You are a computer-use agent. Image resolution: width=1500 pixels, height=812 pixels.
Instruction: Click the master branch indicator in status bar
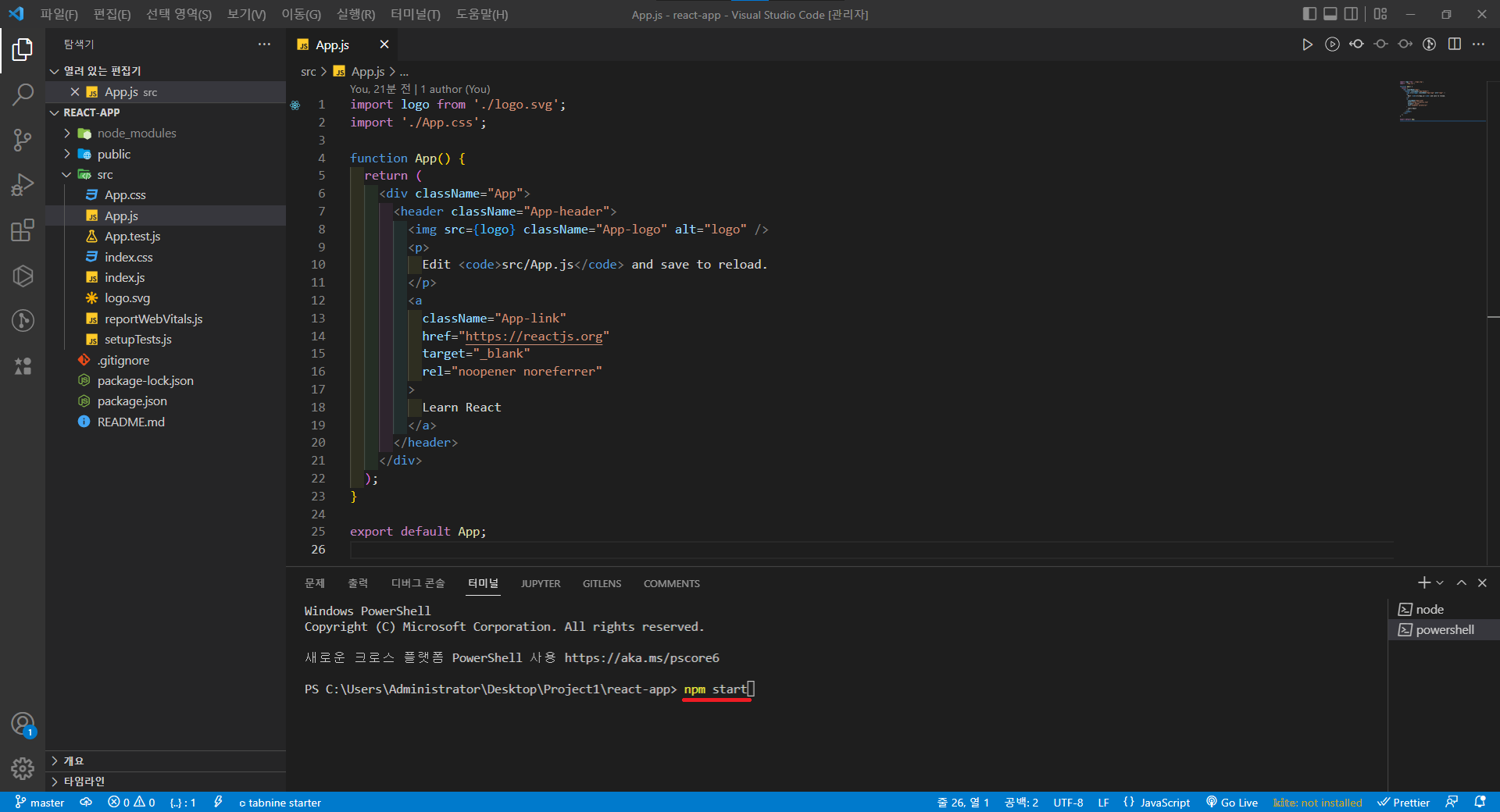pos(40,803)
